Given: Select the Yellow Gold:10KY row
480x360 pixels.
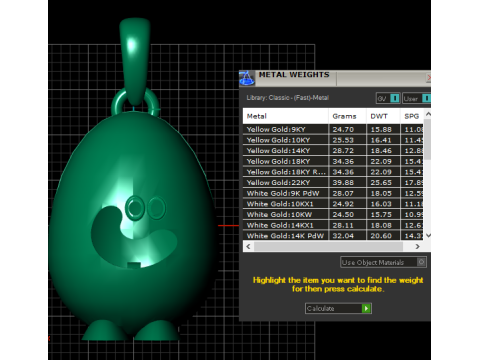Looking at the screenshot, I should (333, 140).
